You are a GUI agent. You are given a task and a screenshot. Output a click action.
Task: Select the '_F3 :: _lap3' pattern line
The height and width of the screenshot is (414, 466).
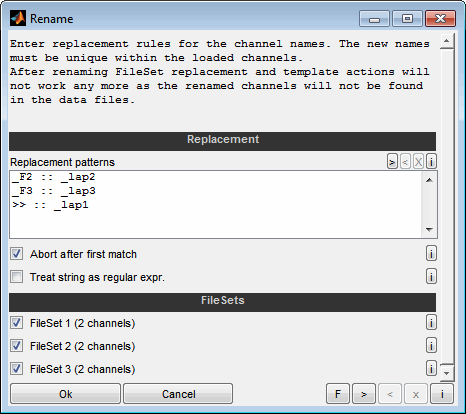(54, 191)
